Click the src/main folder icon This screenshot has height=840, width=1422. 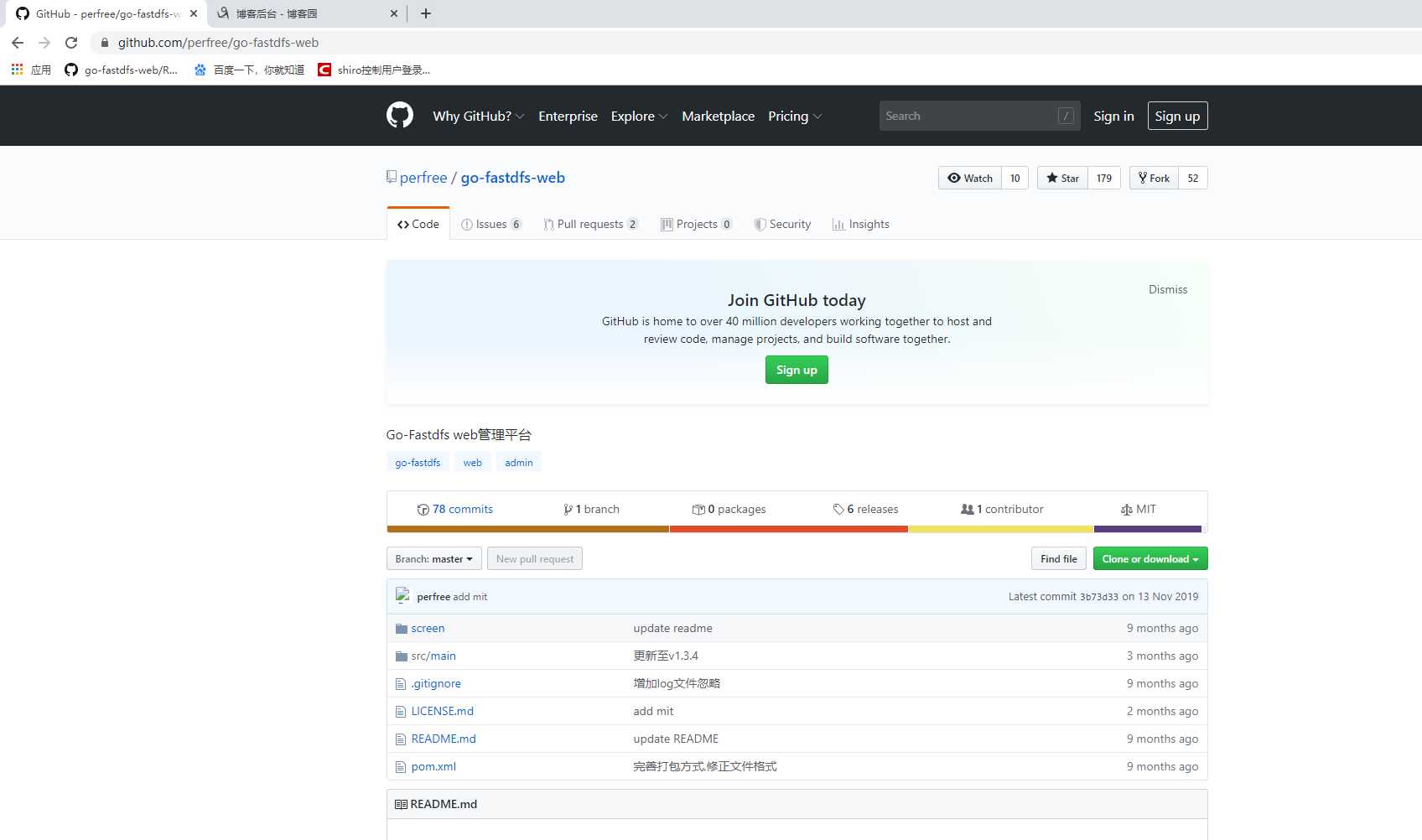[401, 656]
